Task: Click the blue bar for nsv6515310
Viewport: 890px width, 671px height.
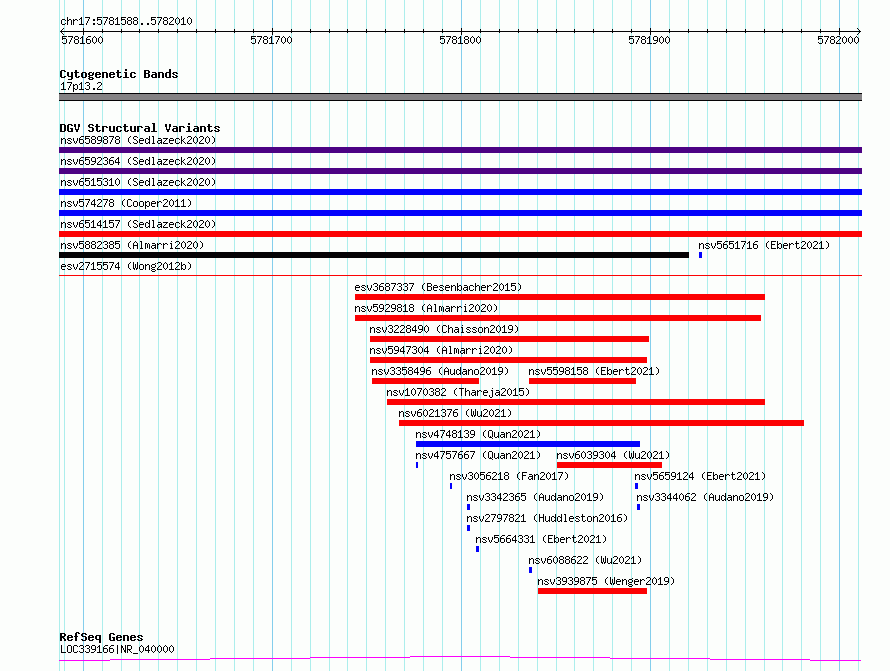Action: click(460, 192)
